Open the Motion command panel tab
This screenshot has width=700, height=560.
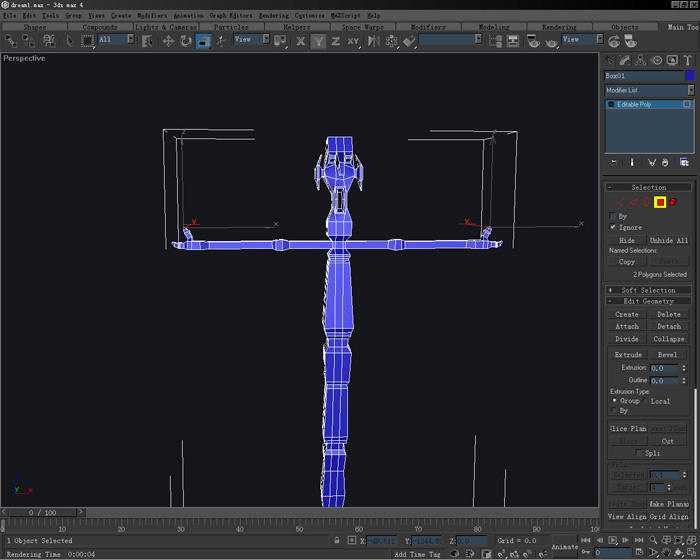click(656, 60)
